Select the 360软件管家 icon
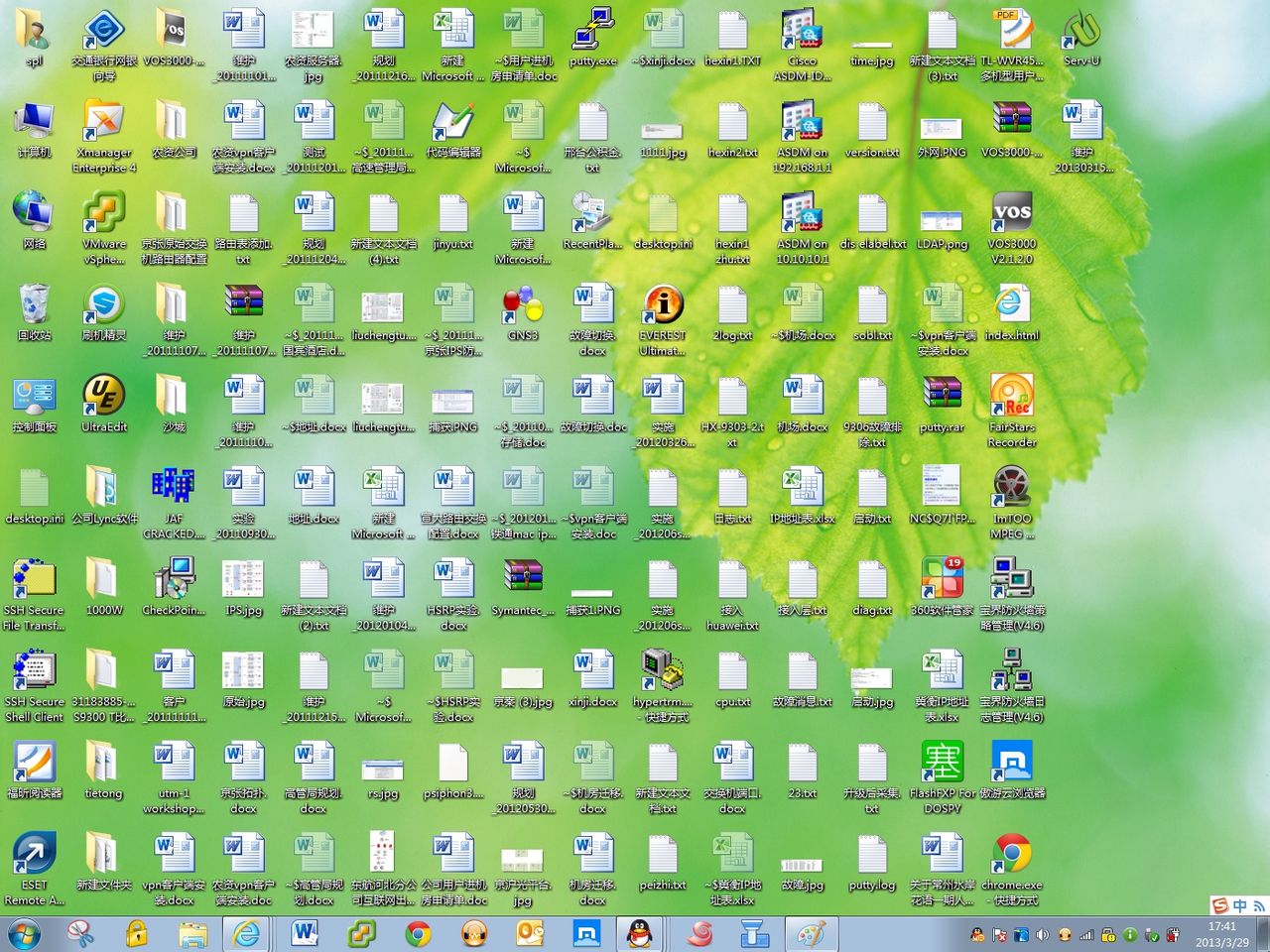Viewport: 1270px width, 952px height. pyautogui.click(x=942, y=588)
